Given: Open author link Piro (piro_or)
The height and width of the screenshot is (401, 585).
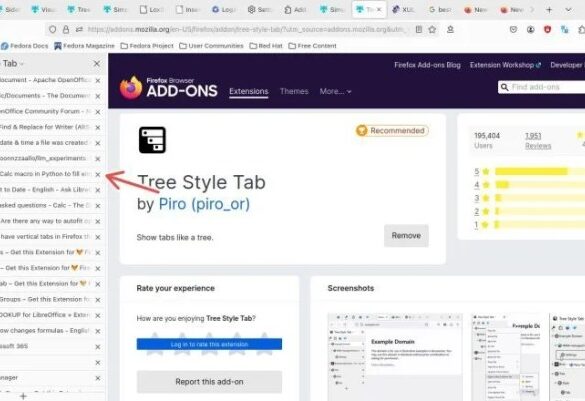Looking at the screenshot, I should pyautogui.click(x=204, y=204).
